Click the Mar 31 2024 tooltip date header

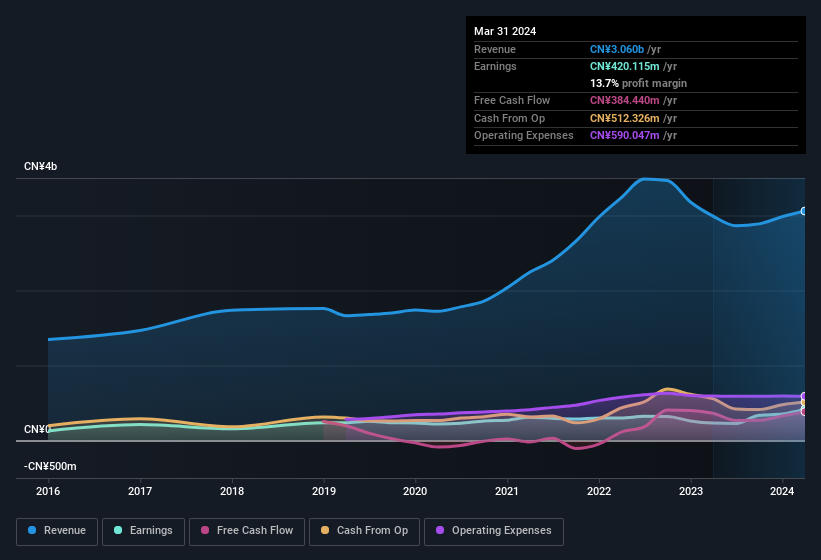tap(505, 31)
